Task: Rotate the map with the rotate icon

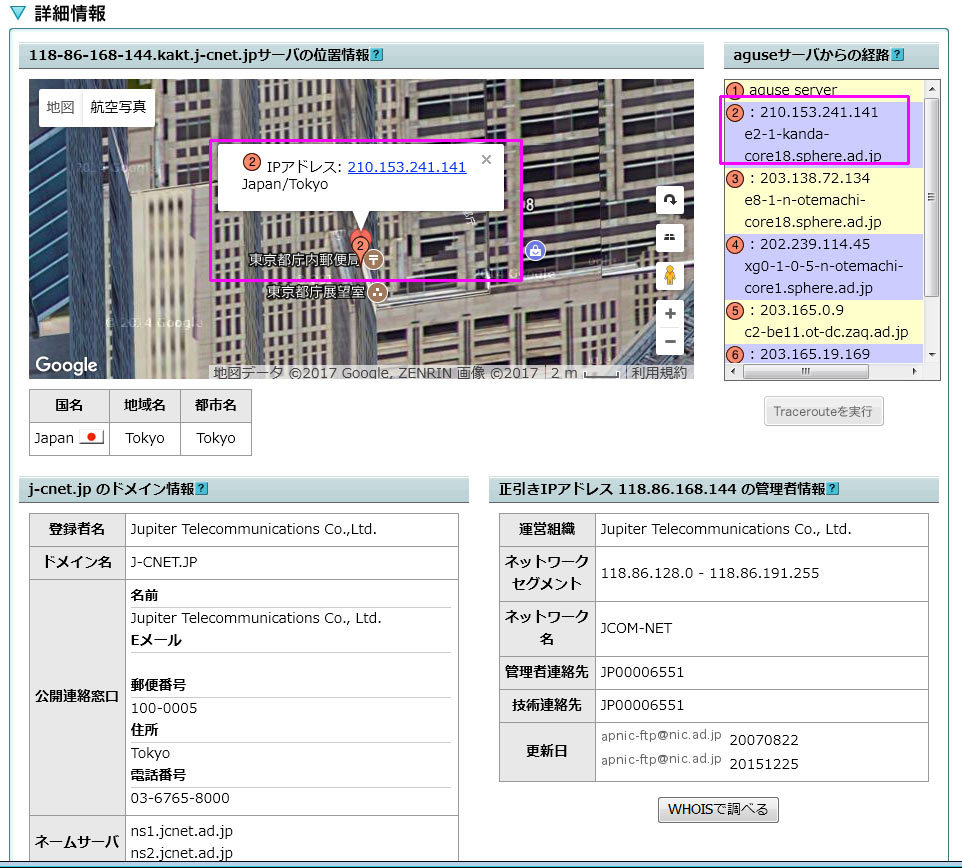Action: (x=670, y=200)
